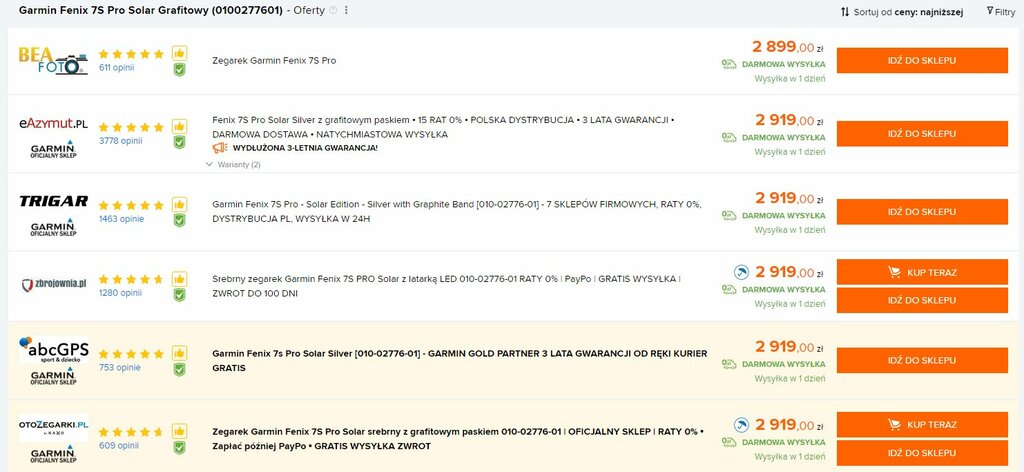Open 611 opinii reviews for BEA FOTO
The image size is (1024, 472).
pos(117,68)
